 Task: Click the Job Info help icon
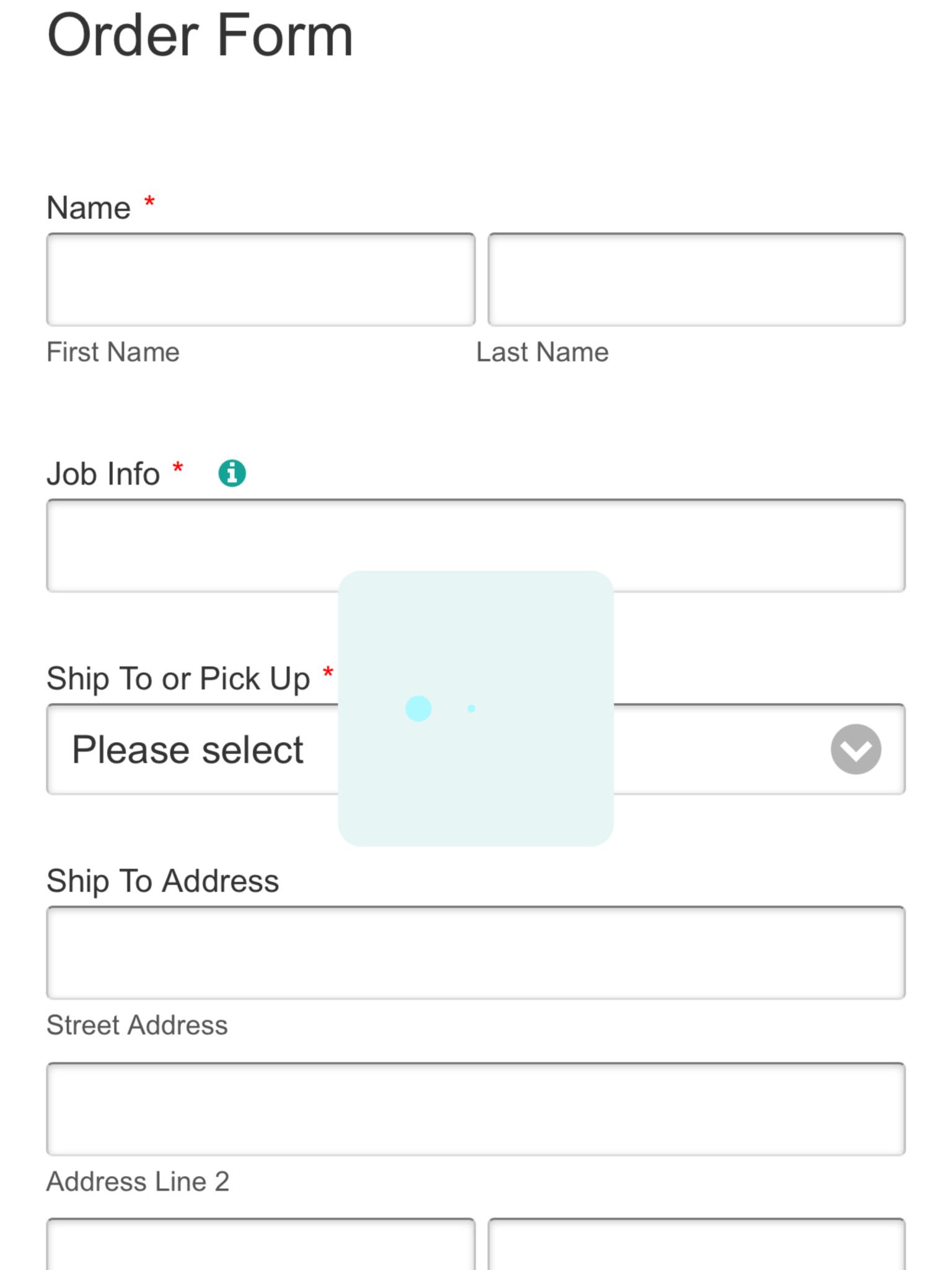click(232, 473)
